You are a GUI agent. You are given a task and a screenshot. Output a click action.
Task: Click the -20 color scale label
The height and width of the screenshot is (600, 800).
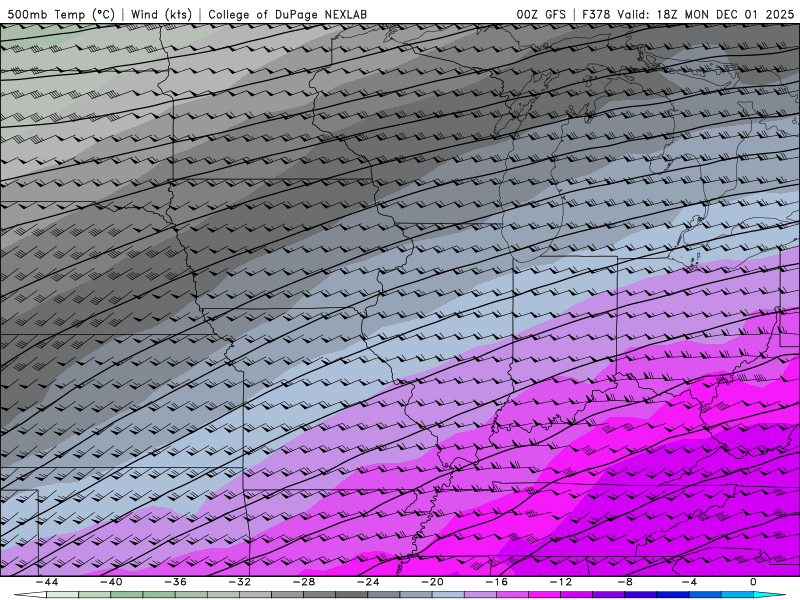click(433, 582)
